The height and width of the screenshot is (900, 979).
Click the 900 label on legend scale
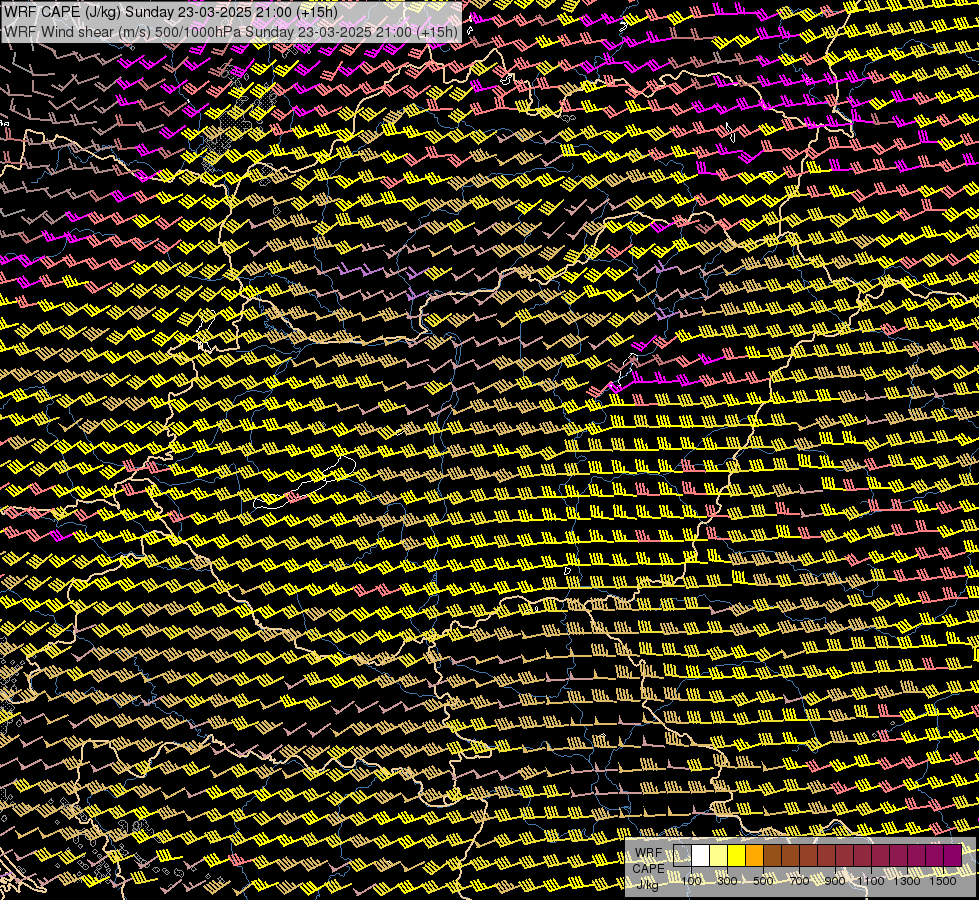tap(835, 881)
